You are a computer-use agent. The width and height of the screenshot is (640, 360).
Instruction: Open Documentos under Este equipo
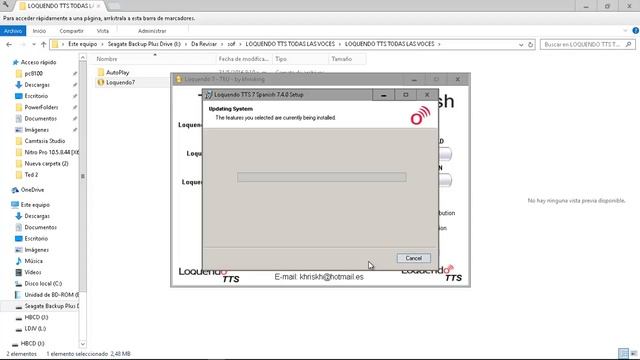[x=40, y=227]
